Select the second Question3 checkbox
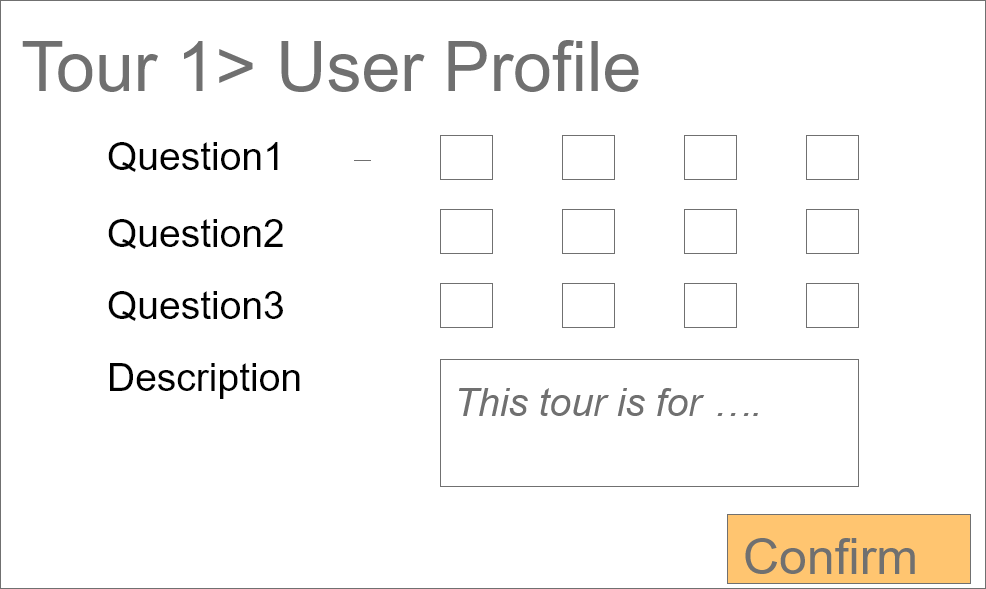 (588, 305)
